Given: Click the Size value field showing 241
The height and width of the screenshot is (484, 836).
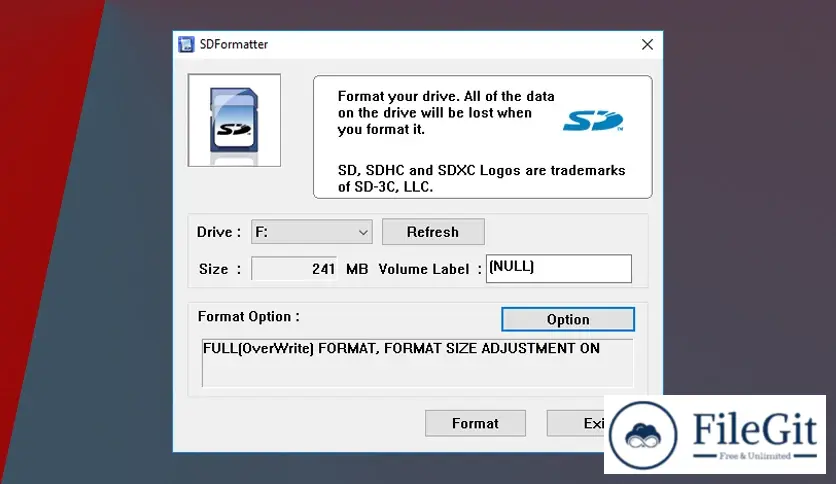Looking at the screenshot, I should click(x=294, y=269).
